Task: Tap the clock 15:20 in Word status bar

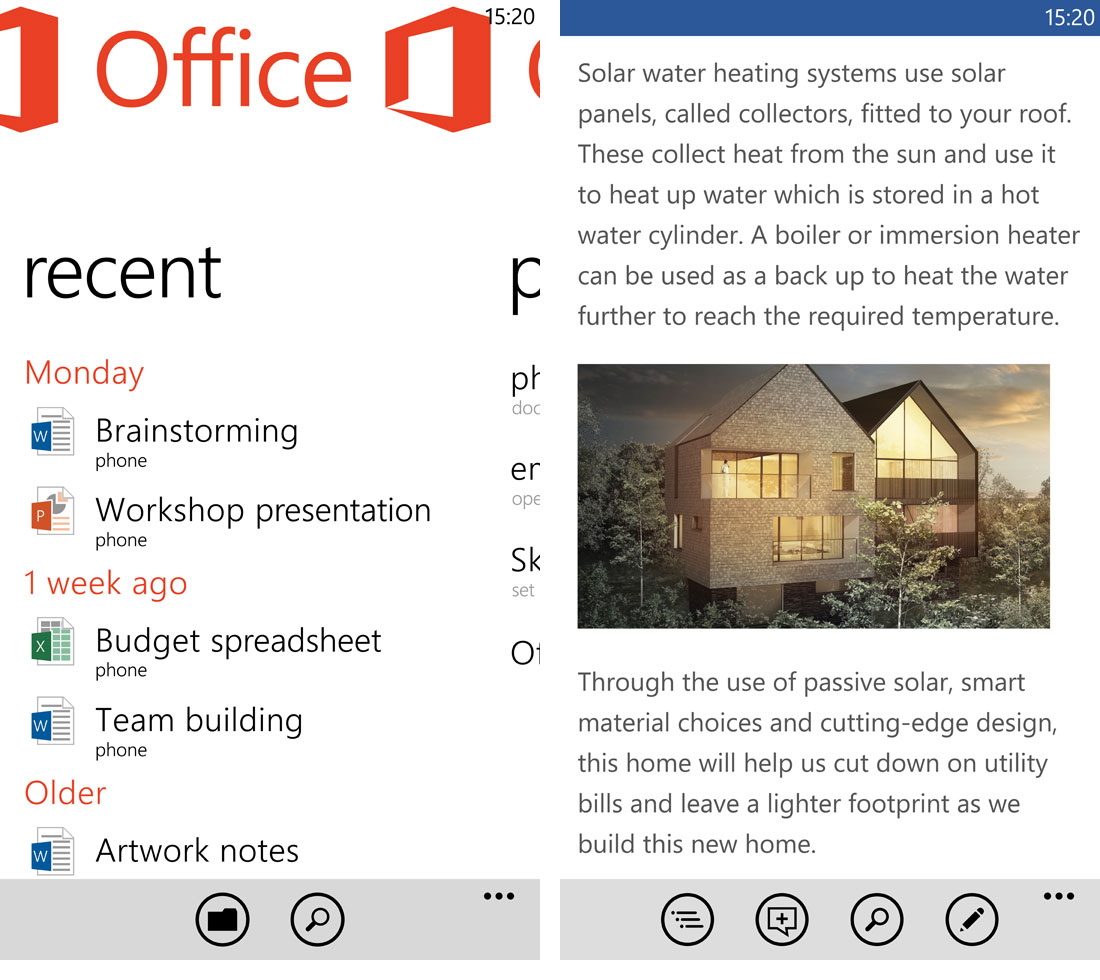Action: pyautogui.click(x=1069, y=17)
